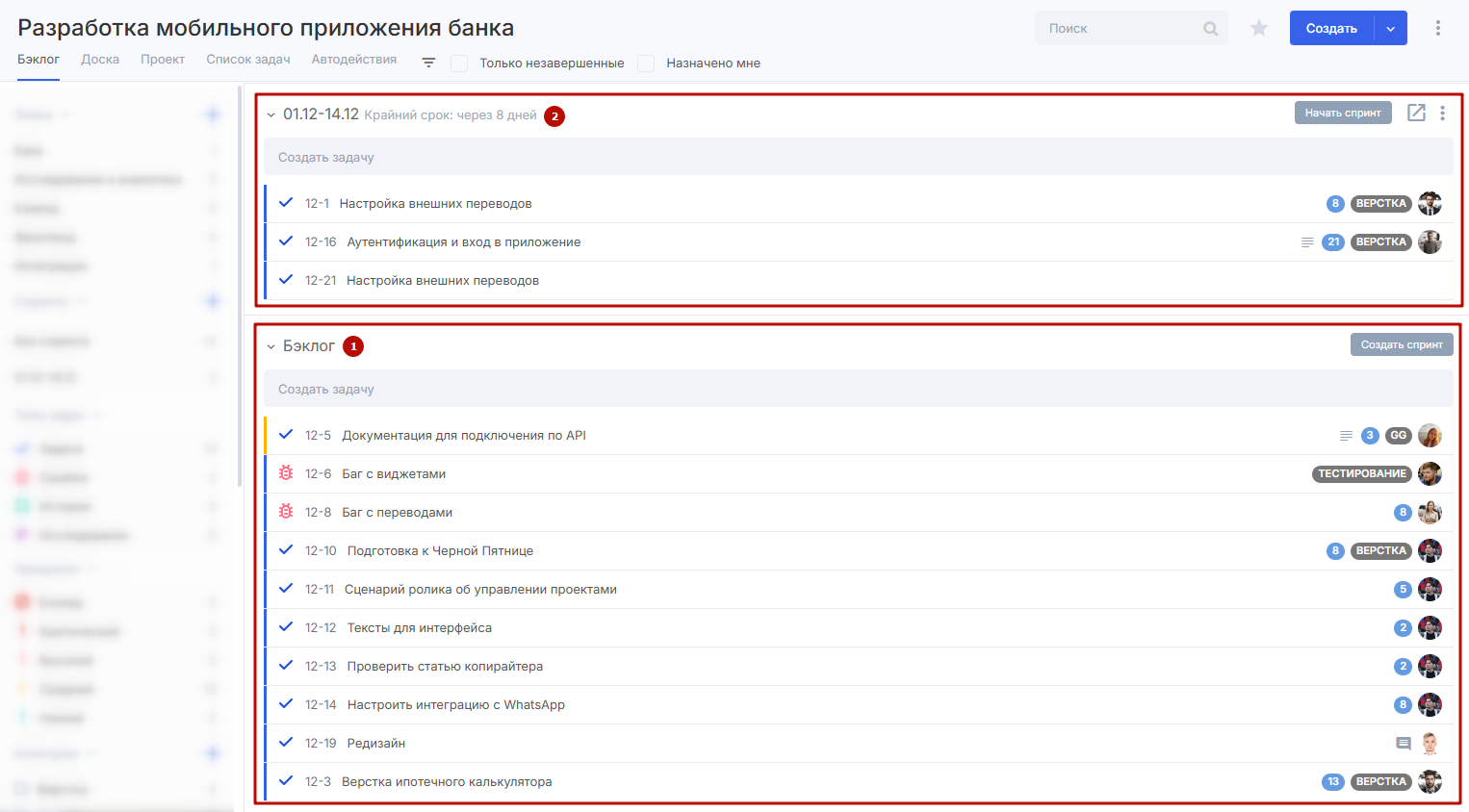The image size is (1469, 812).
Task: Collapse the Бэклог section
Action: pyautogui.click(x=271, y=346)
